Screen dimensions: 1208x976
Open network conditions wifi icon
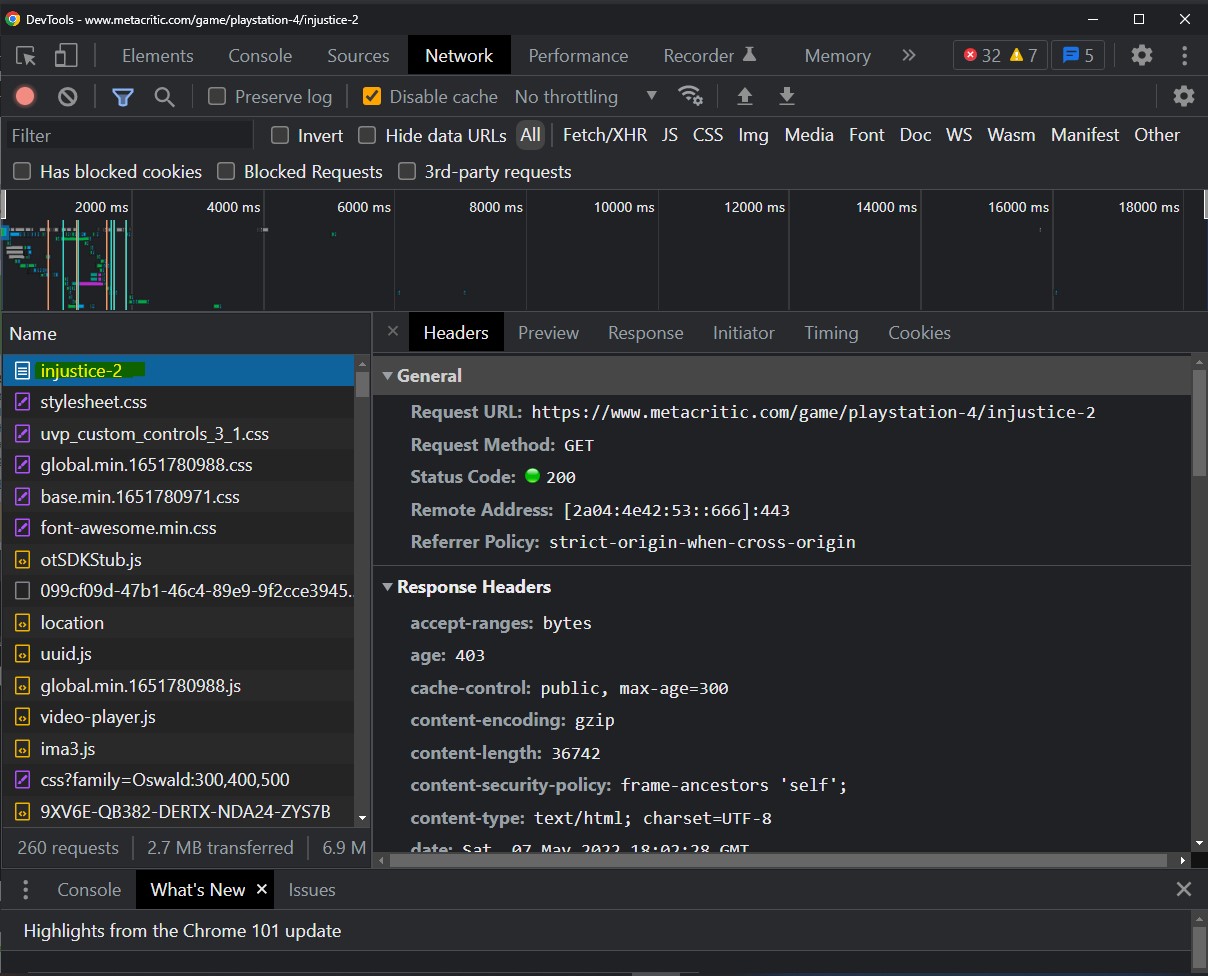(690, 96)
